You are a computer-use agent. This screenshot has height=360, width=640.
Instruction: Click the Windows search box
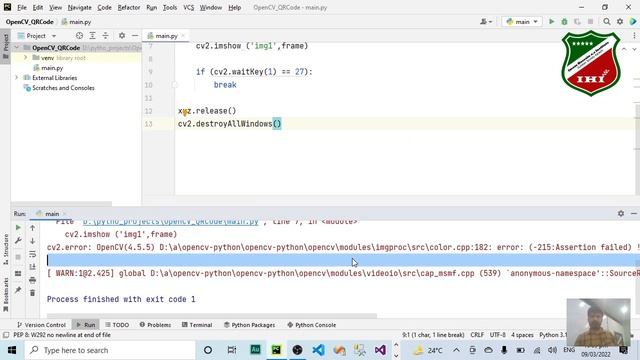coord(109,350)
